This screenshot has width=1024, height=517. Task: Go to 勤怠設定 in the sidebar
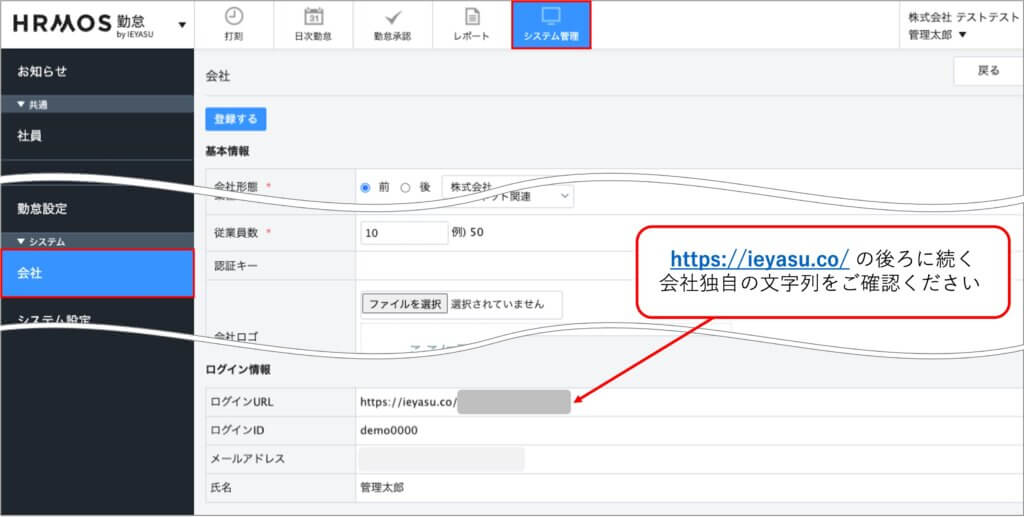tap(43, 209)
